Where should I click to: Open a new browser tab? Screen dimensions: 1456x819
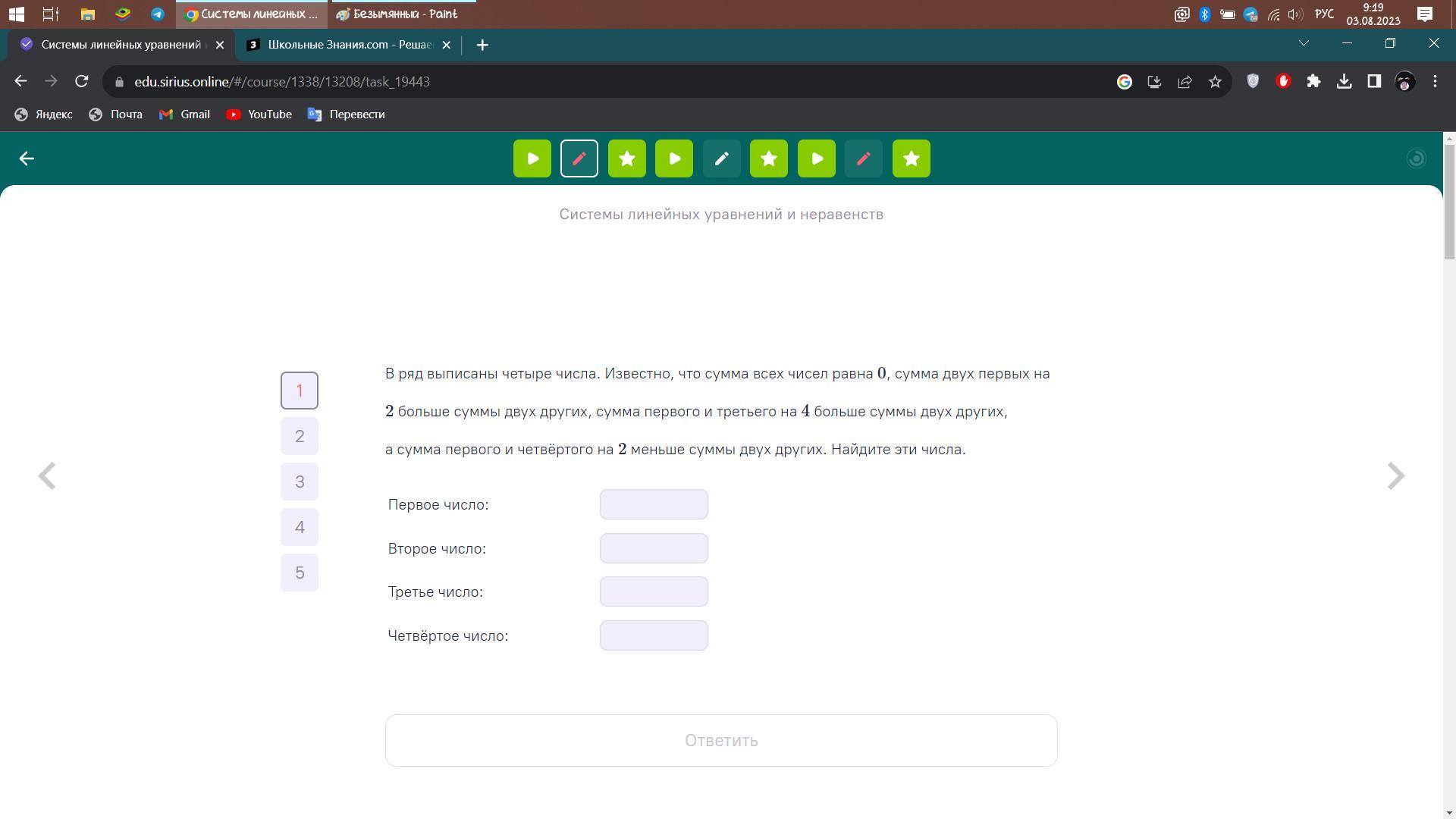click(x=482, y=45)
